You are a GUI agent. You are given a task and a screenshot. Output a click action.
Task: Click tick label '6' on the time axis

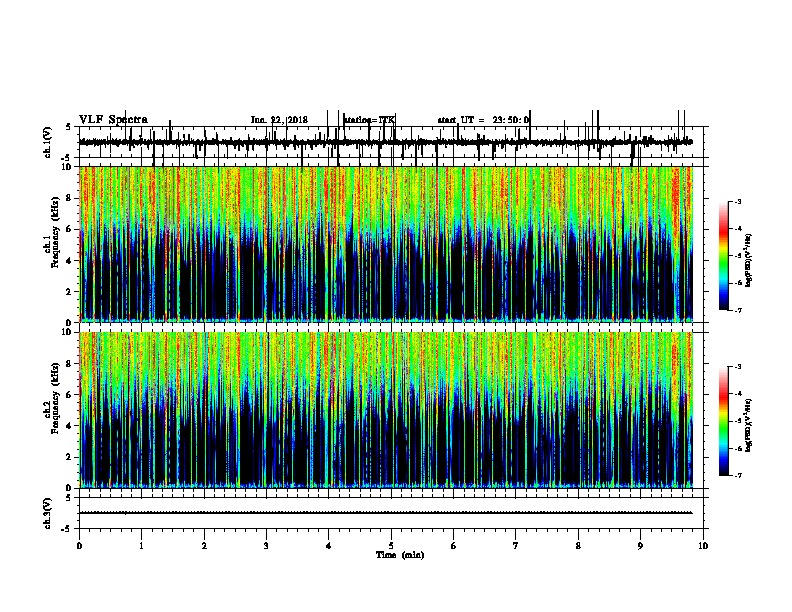pos(454,546)
